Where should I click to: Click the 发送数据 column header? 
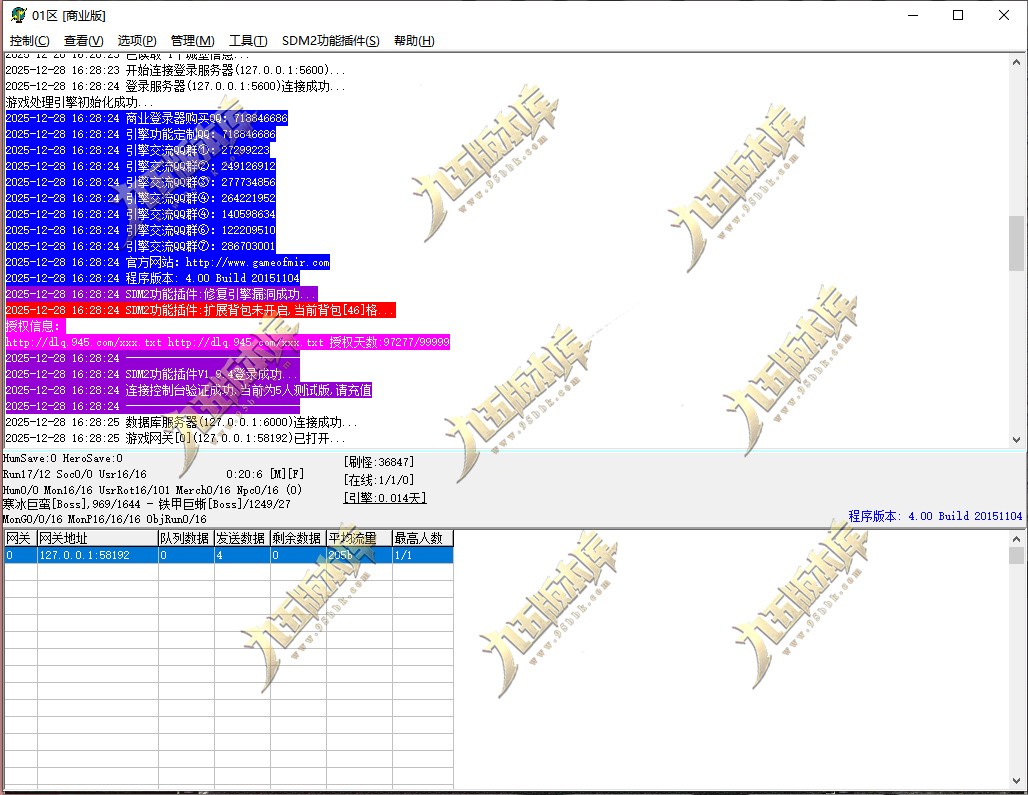coord(242,538)
